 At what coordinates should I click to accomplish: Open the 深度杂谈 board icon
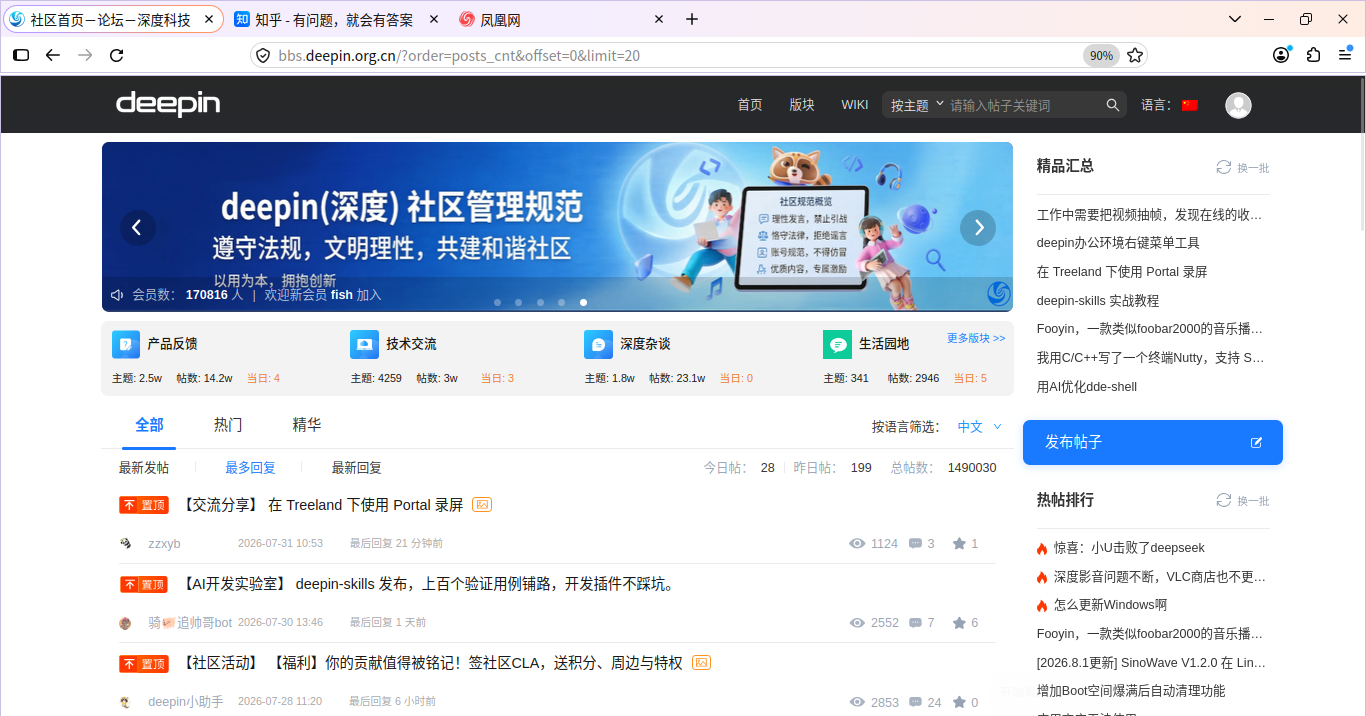coord(598,344)
